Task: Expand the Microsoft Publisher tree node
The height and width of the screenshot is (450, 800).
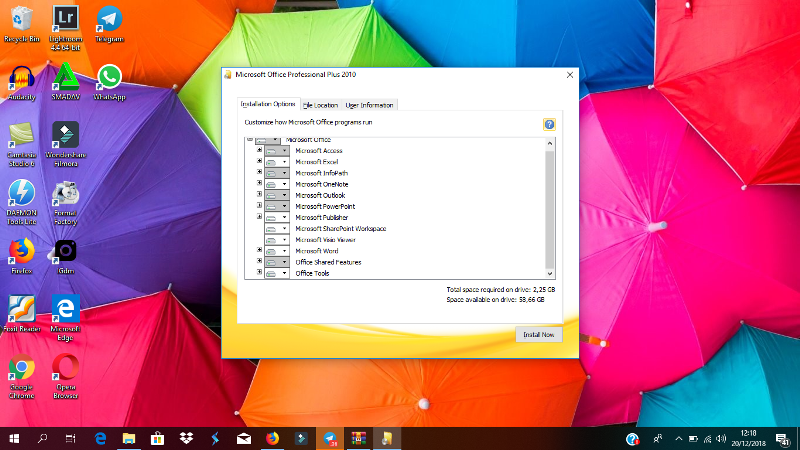Action: (x=259, y=217)
